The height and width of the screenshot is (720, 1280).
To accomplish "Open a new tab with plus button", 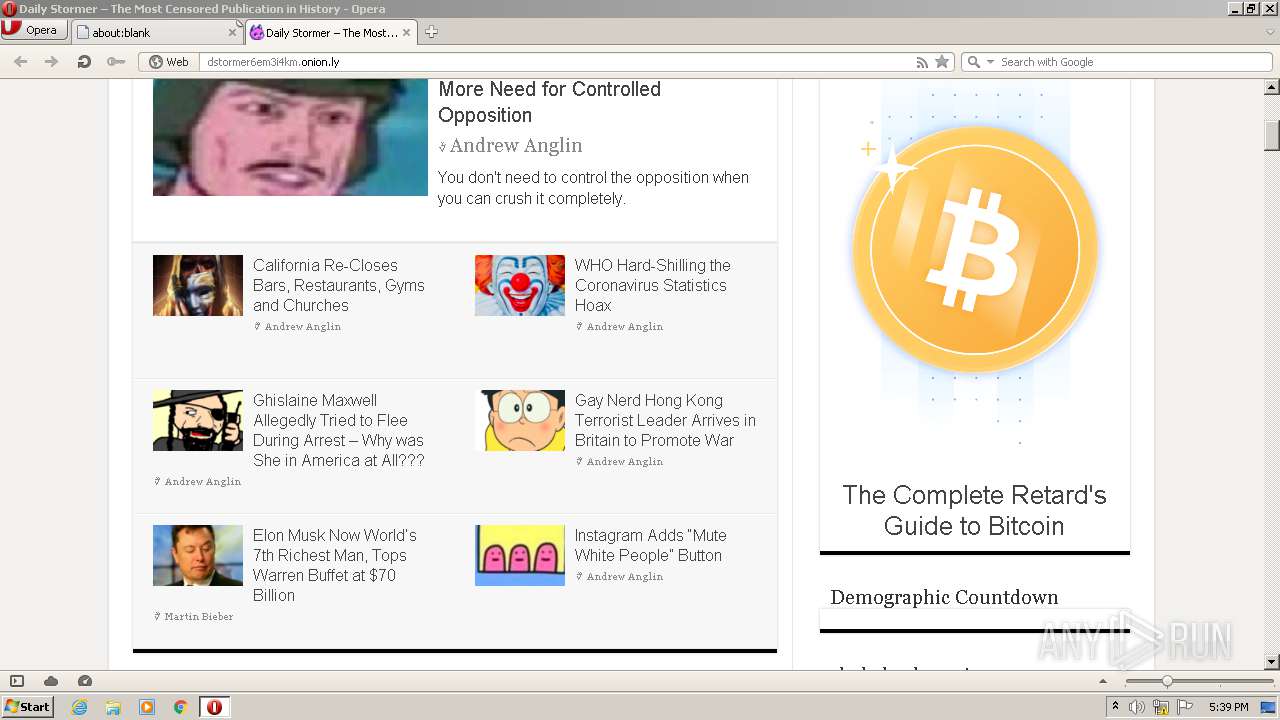I will pos(431,32).
